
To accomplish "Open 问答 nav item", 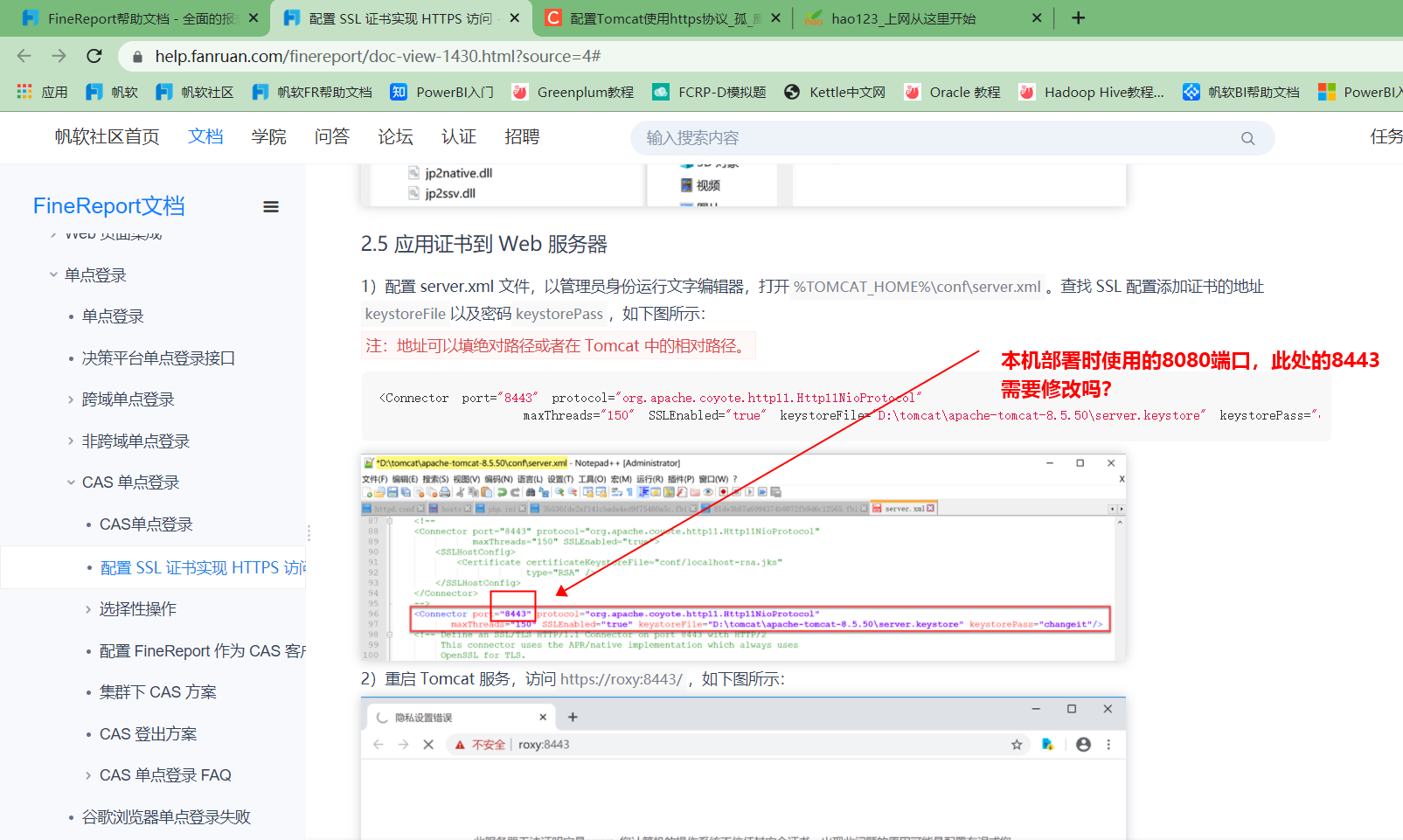I will (332, 136).
